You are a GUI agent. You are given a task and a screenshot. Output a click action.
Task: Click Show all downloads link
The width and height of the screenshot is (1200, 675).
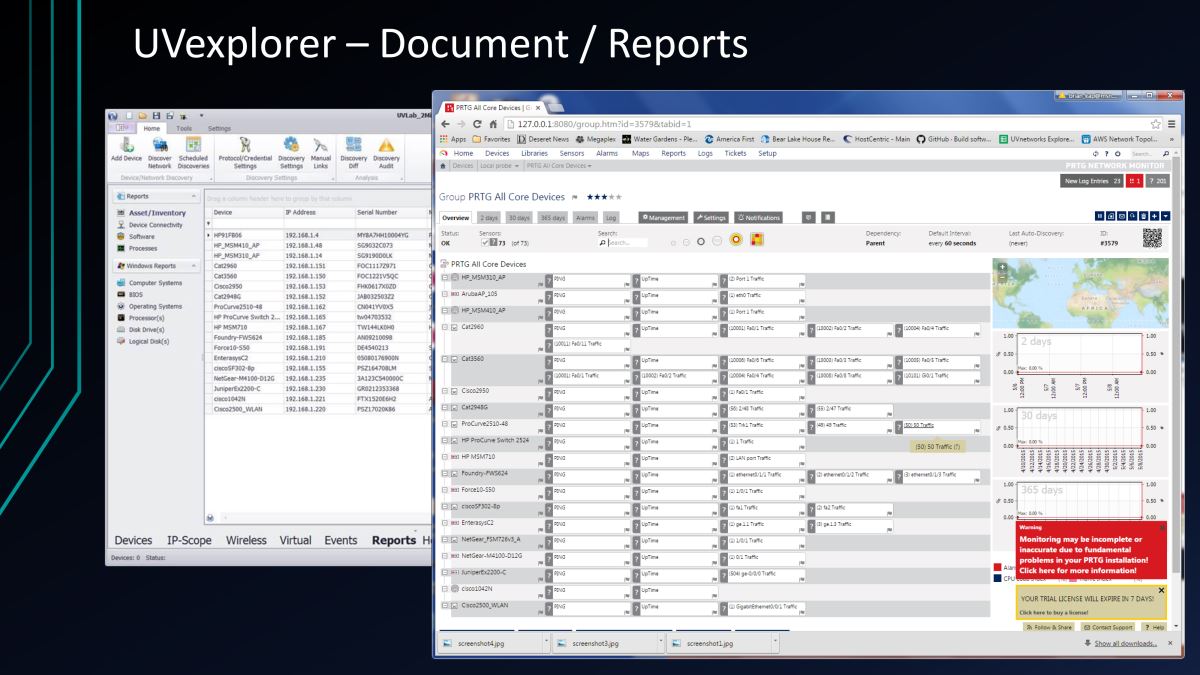click(1126, 643)
